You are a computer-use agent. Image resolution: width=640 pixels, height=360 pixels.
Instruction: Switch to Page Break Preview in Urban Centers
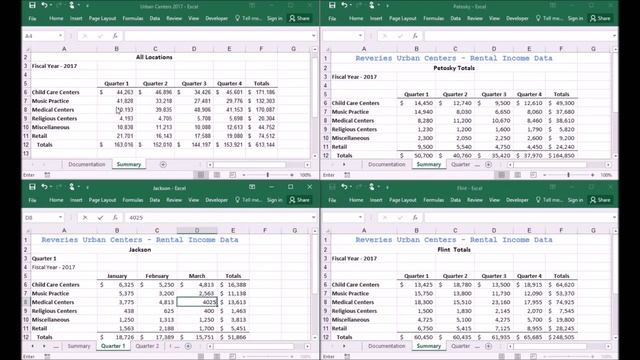pos(232,175)
